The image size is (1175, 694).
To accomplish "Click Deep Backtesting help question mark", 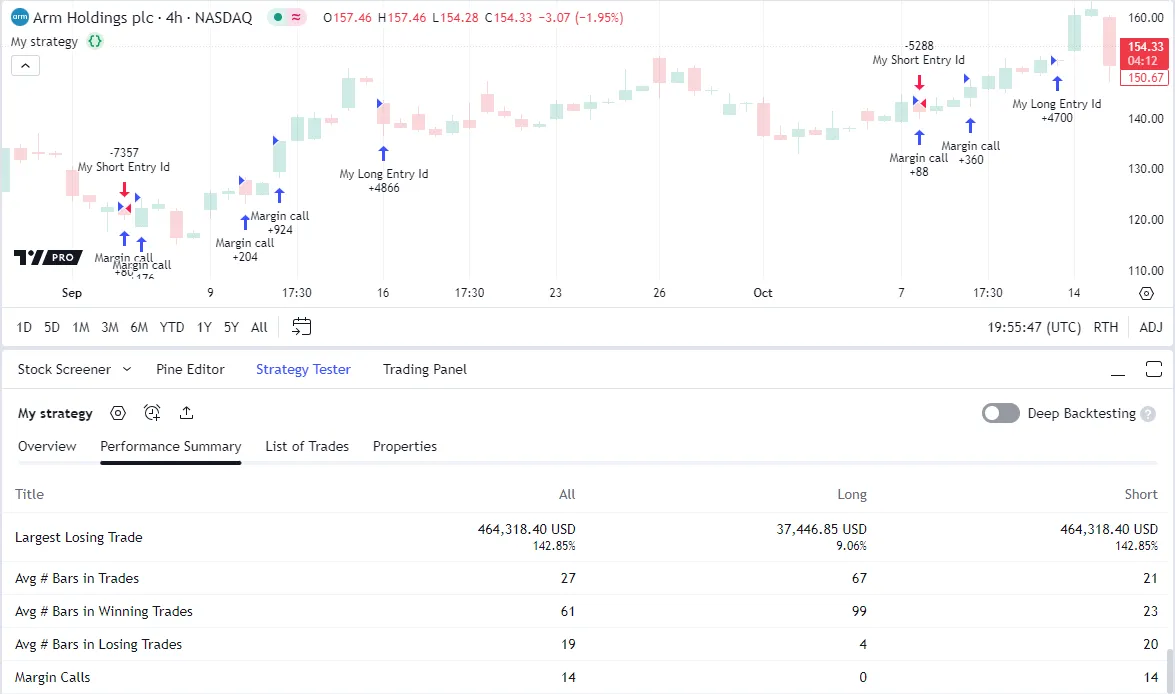I will (1148, 414).
